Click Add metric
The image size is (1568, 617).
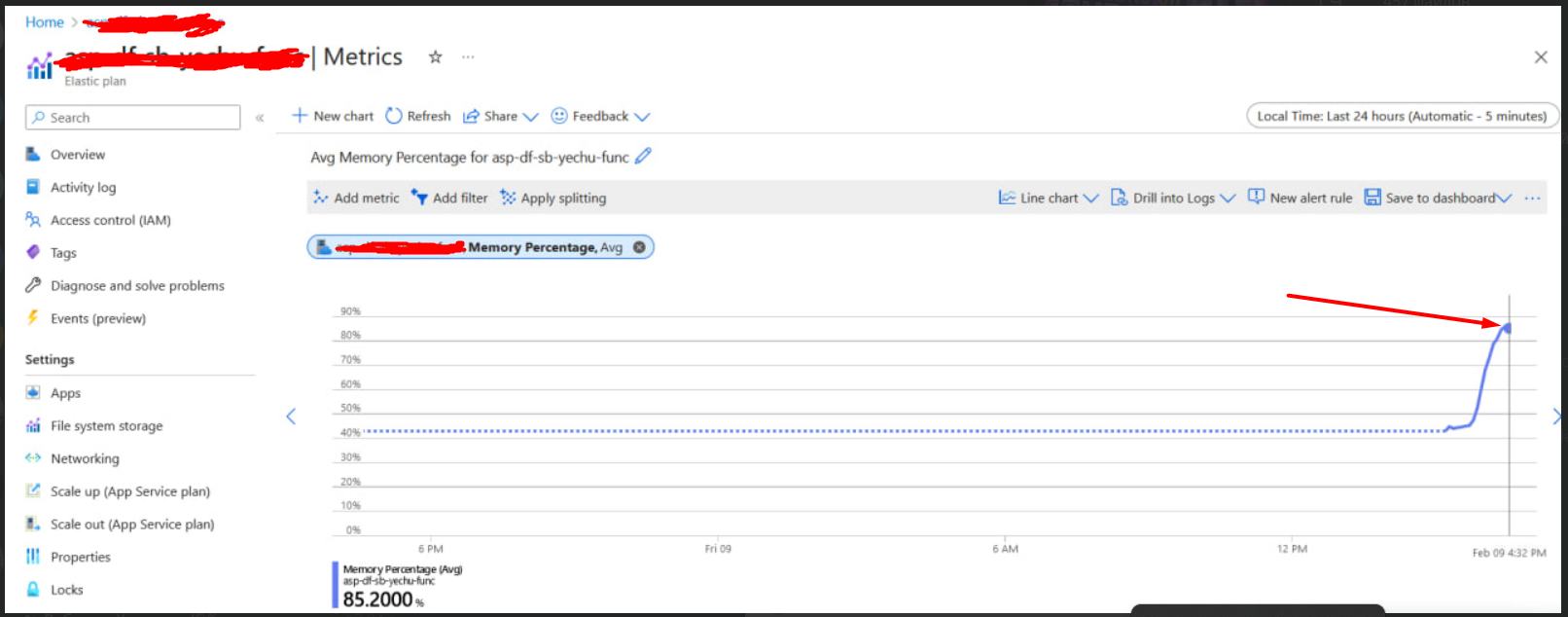pyautogui.click(x=356, y=198)
